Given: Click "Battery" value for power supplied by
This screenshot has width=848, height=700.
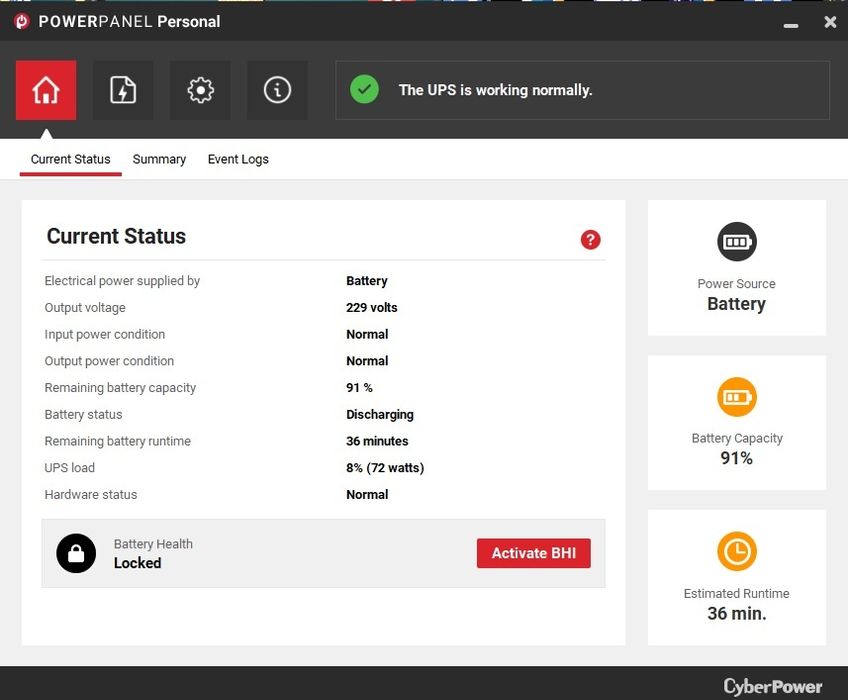Looking at the screenshot, I should (x=367, y=281).
